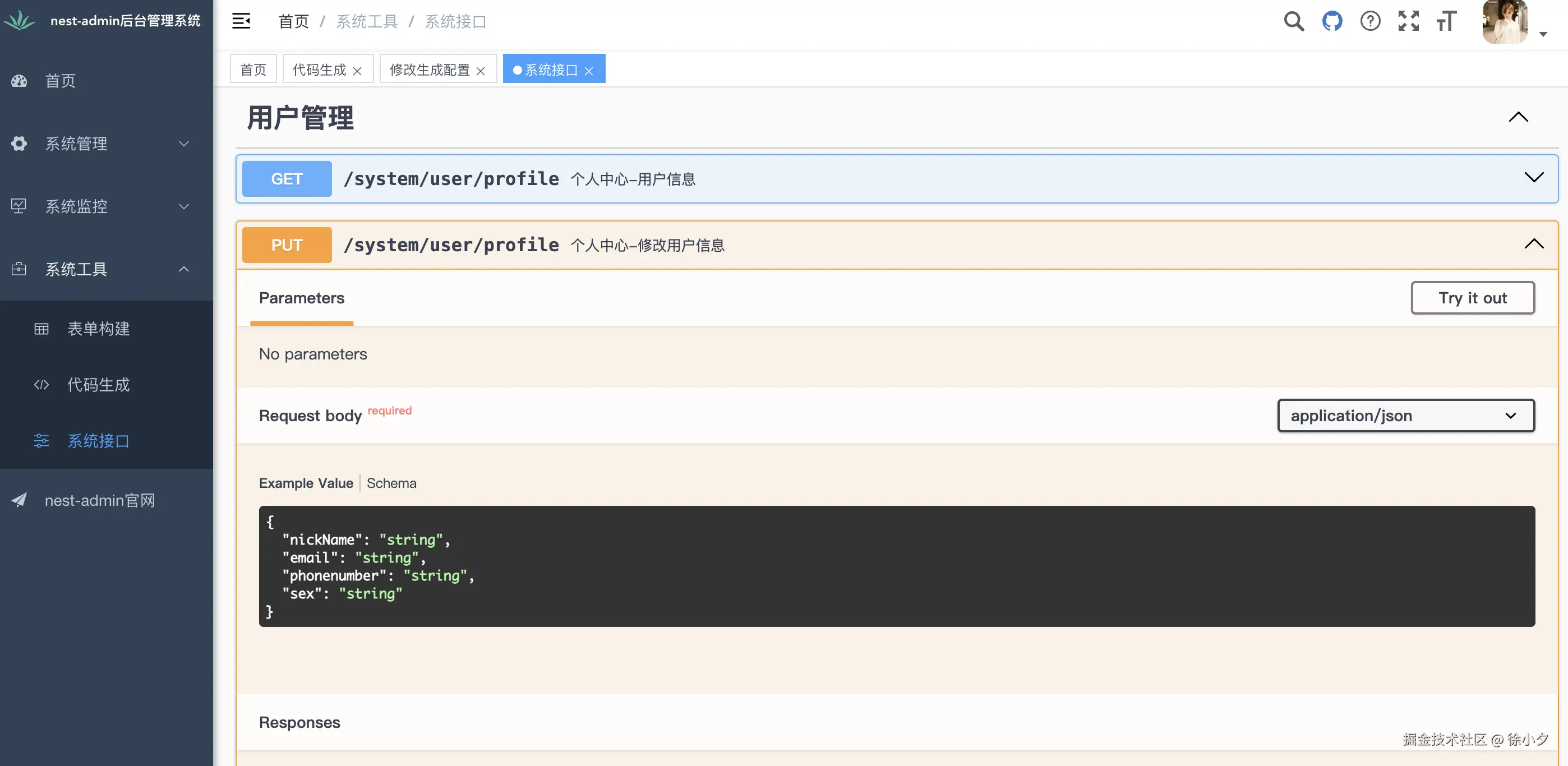Open the header search magnifier icon
1568x766 pixels.
coord(1293,21)
